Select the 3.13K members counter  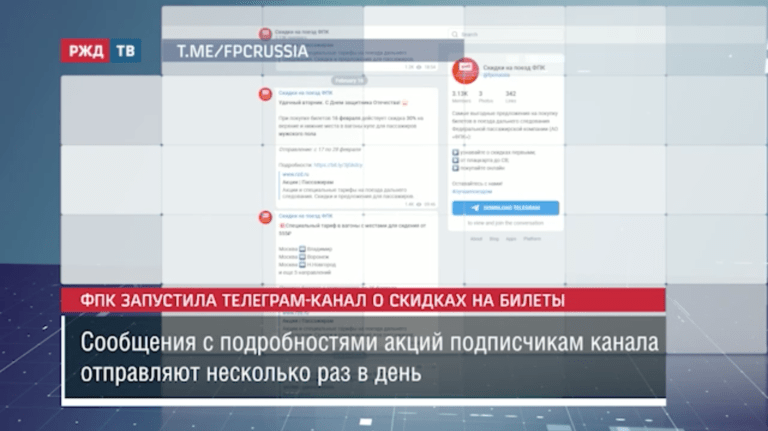462,96
